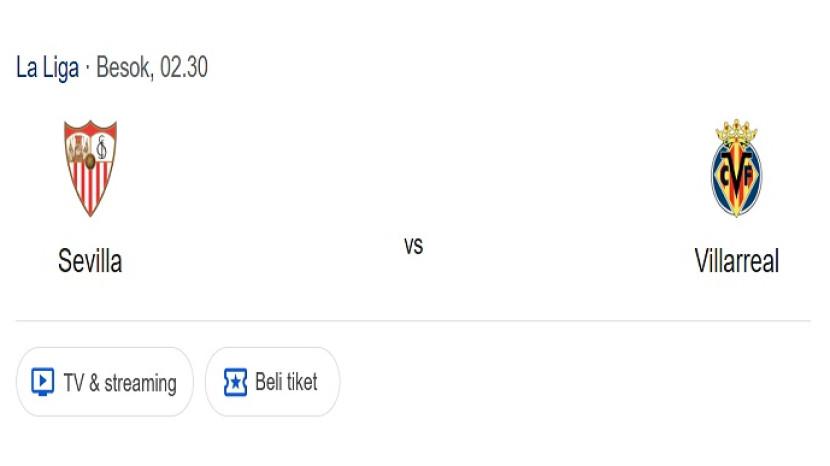
Task: Click the TV play icon
Action: [x=42, y=382]
